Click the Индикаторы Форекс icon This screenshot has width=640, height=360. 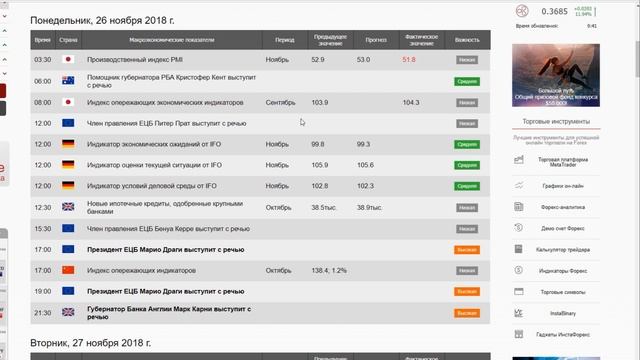[x=519, y=270]
